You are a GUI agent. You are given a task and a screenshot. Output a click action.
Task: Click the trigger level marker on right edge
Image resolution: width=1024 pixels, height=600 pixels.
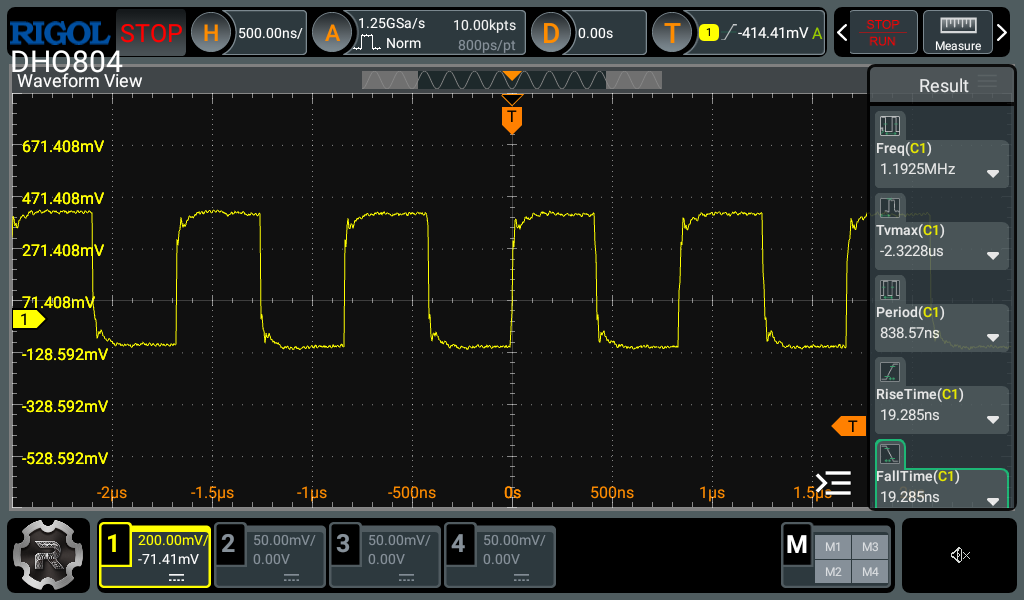point(850,427)
